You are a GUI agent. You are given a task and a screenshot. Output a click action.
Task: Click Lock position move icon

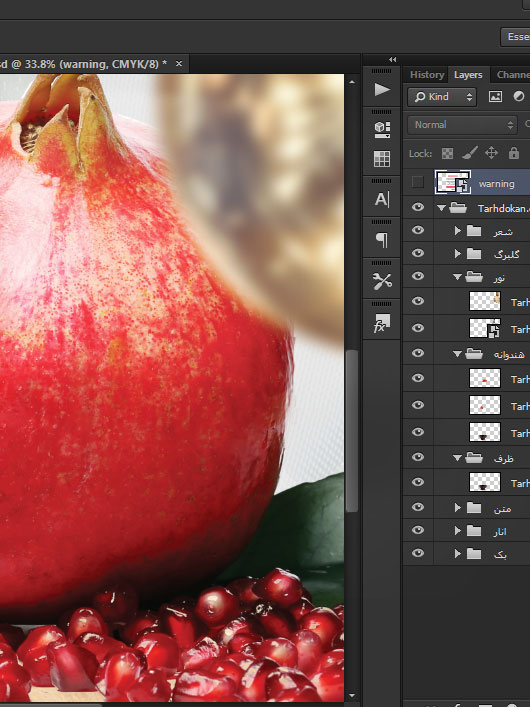pyautogui.click(x=491, y=153)
